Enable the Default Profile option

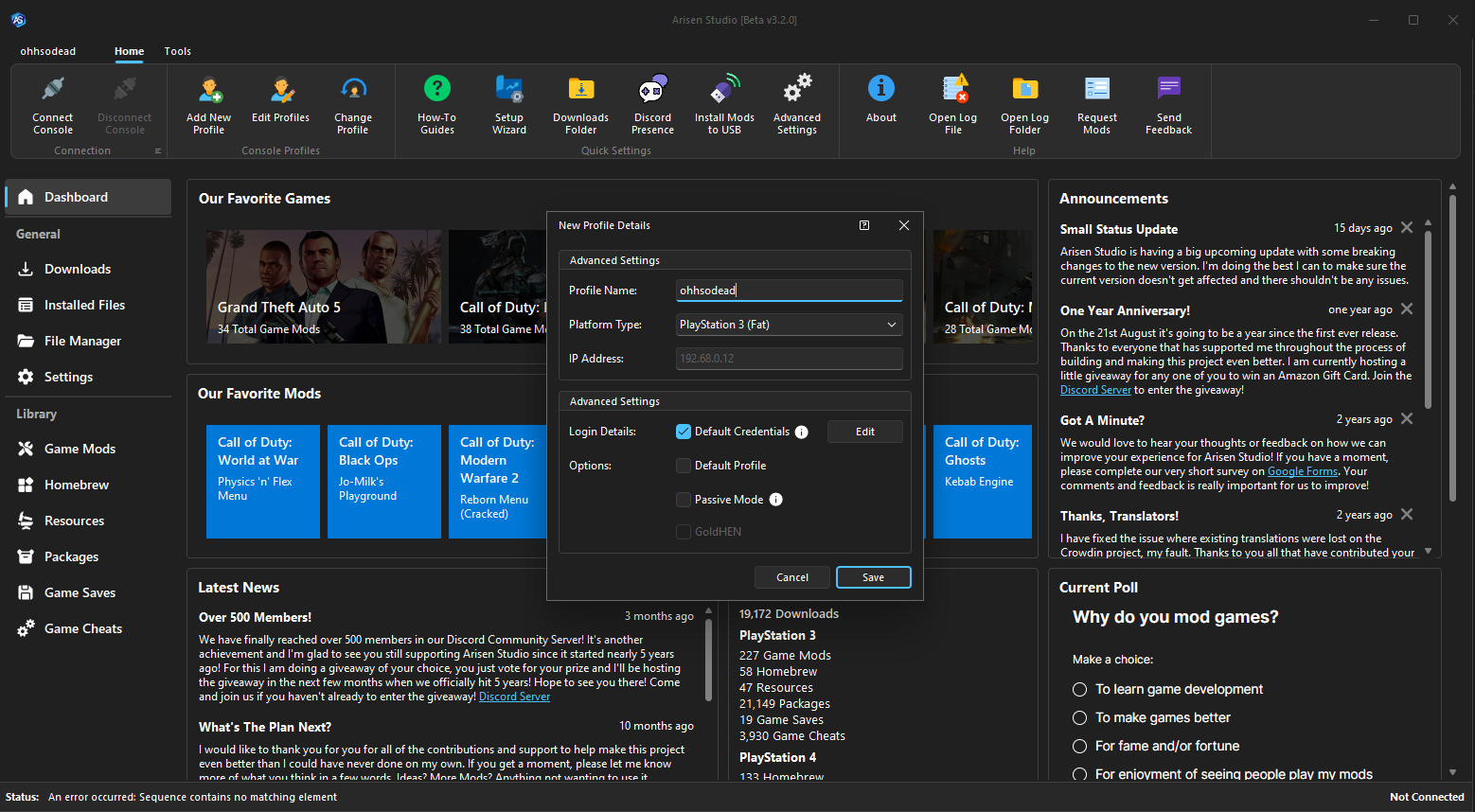684,466
